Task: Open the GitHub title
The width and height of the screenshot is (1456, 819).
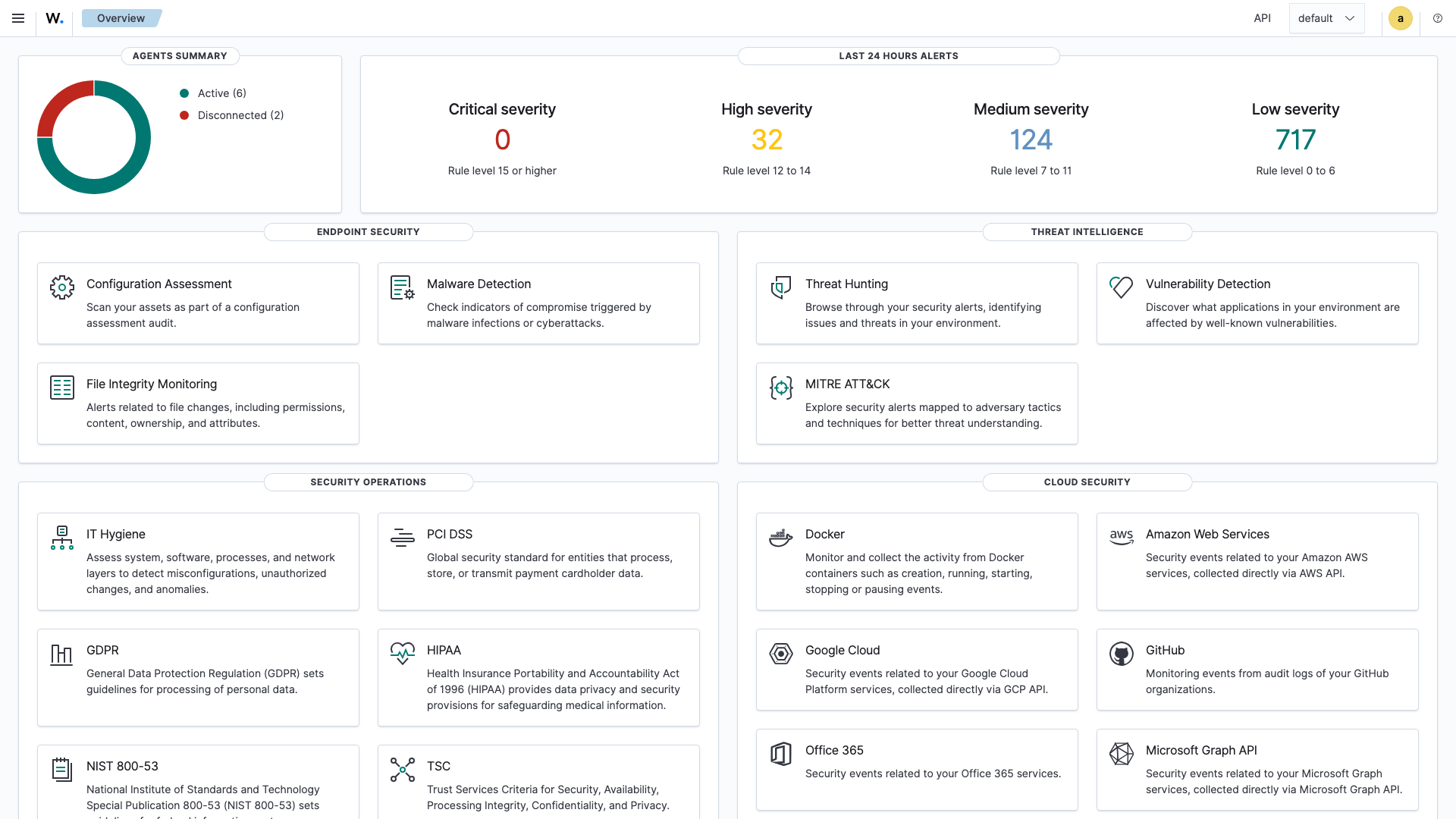Action: pyautogui.click(x=1165, y=650)
